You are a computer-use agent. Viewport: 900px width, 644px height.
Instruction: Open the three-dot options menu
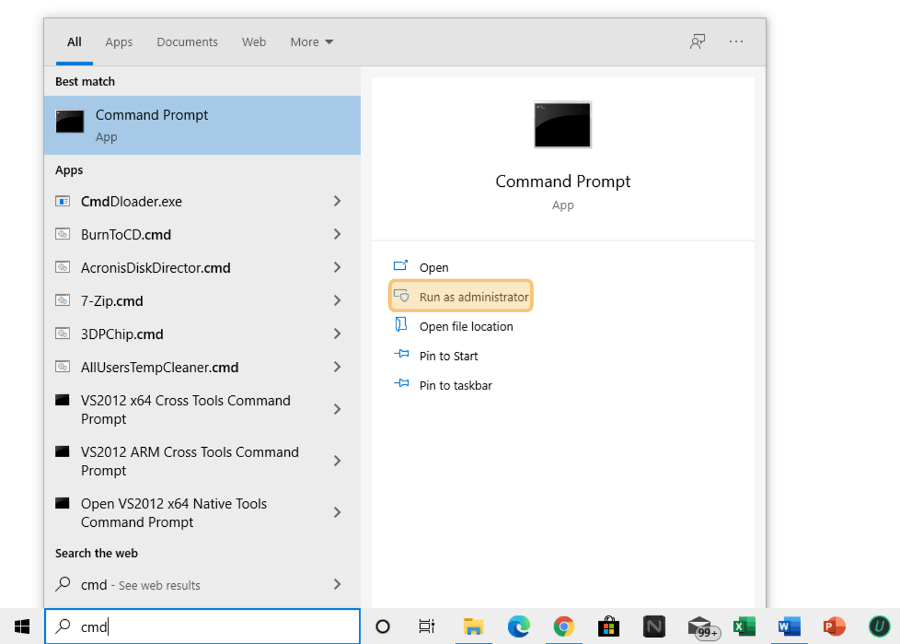(736, 41)
